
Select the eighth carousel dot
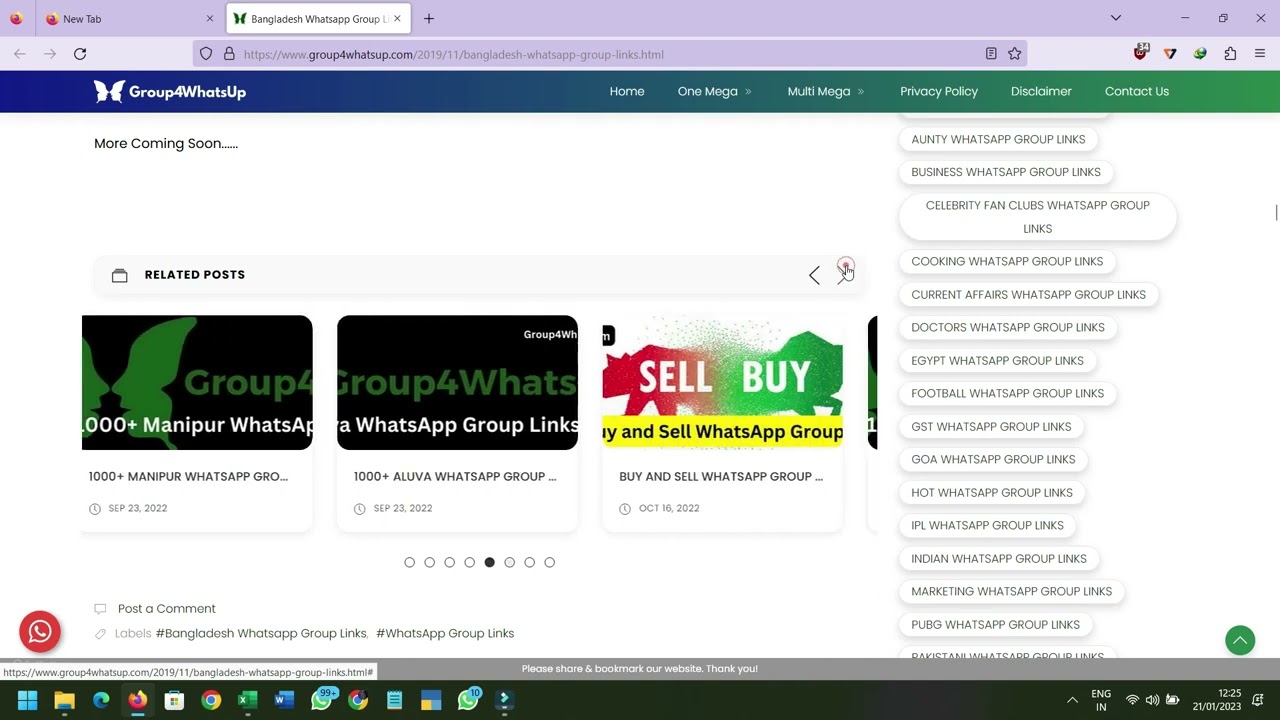click(x=549, y=562)
